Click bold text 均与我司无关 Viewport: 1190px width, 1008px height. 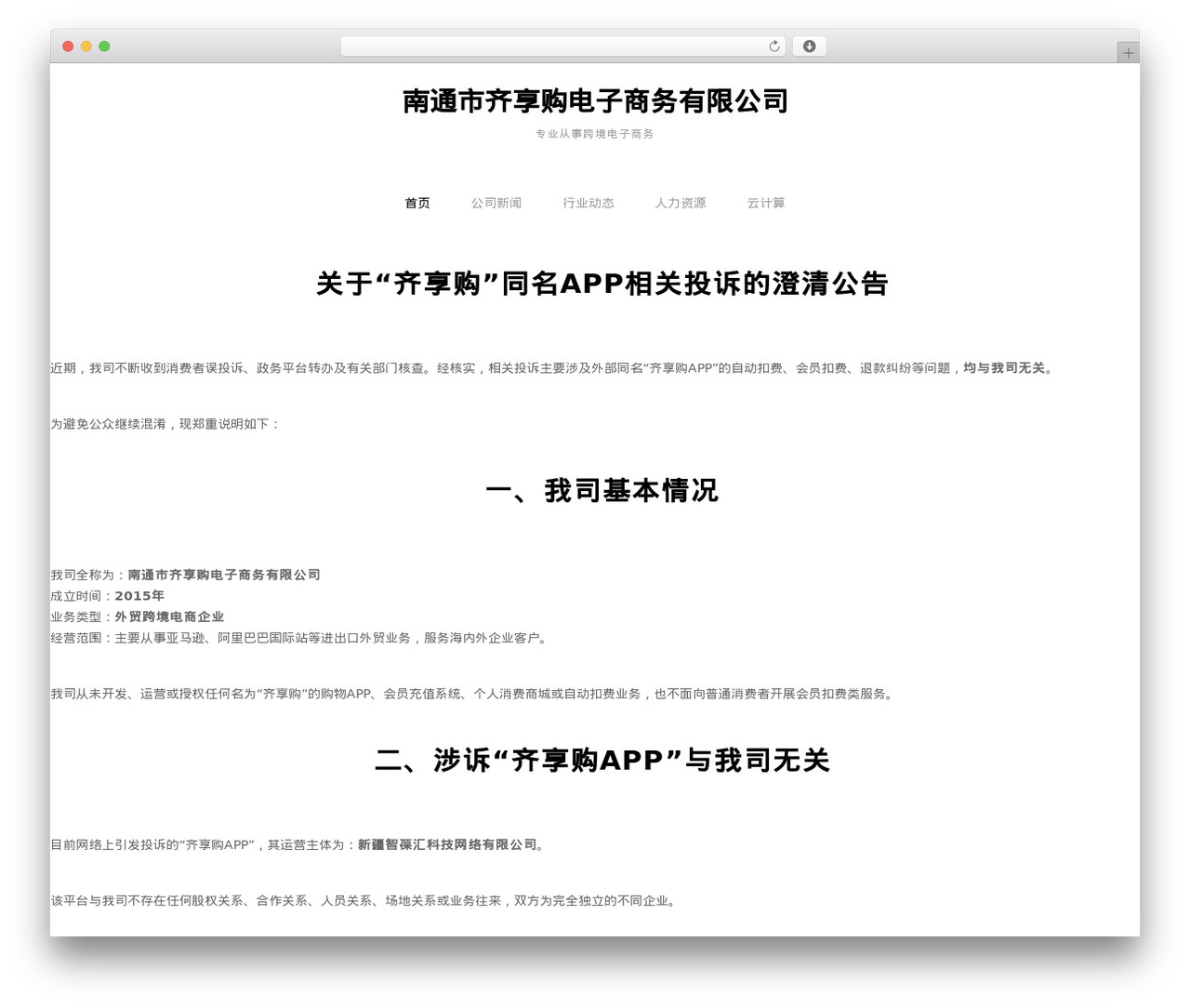[1004, 368]
